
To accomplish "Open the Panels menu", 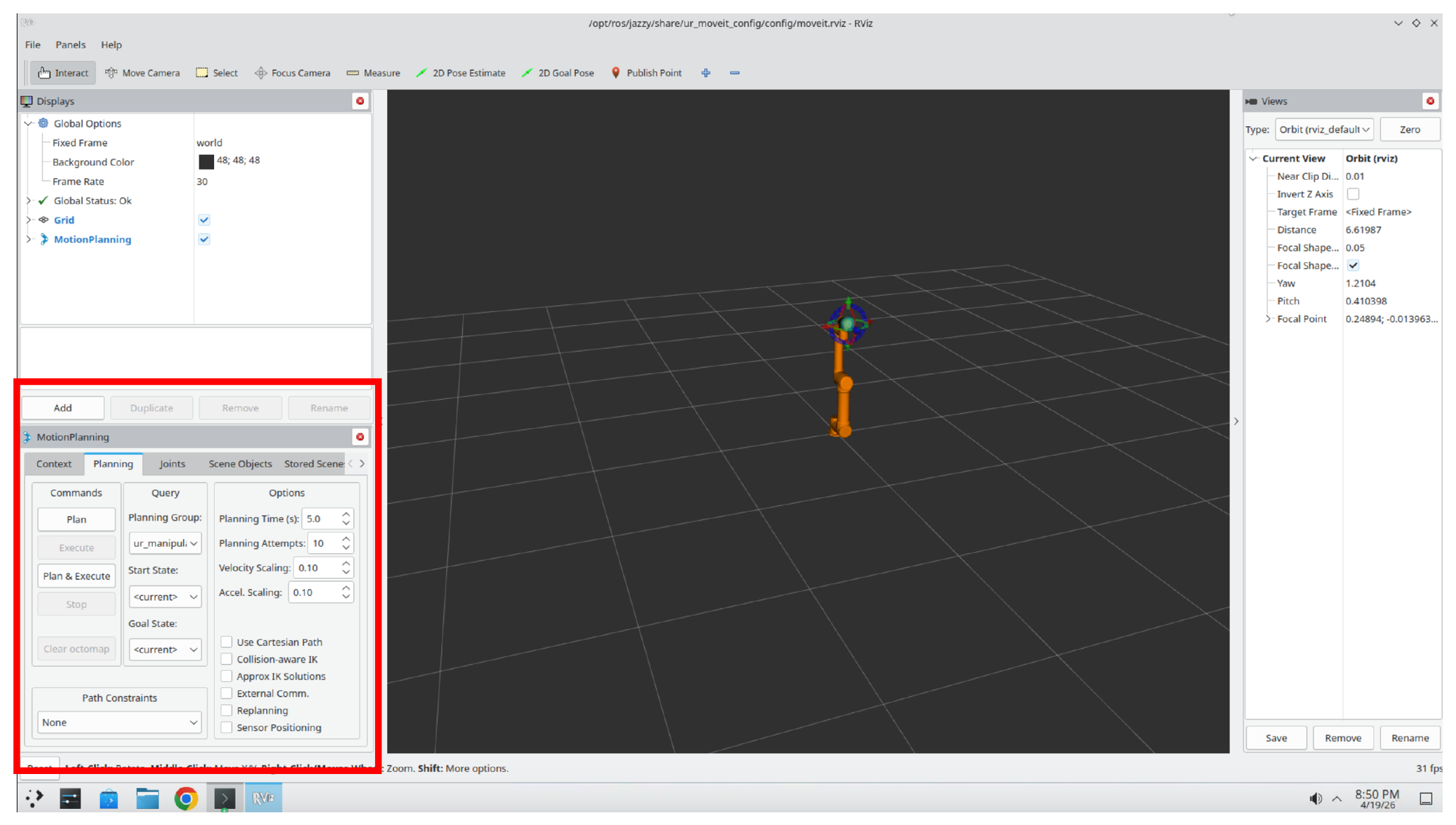I will (71, 44).
